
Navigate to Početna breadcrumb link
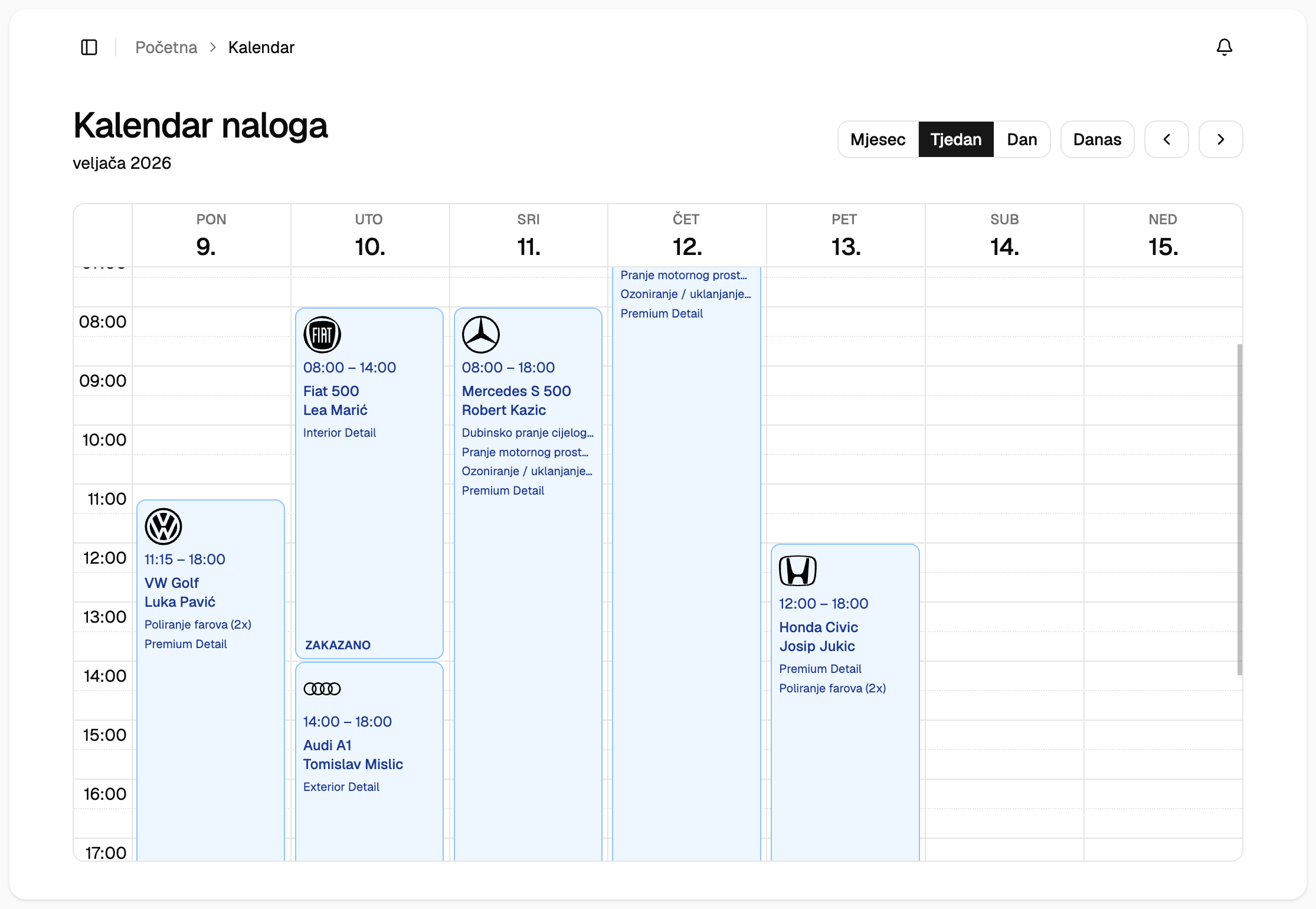(x=166, y=47)
